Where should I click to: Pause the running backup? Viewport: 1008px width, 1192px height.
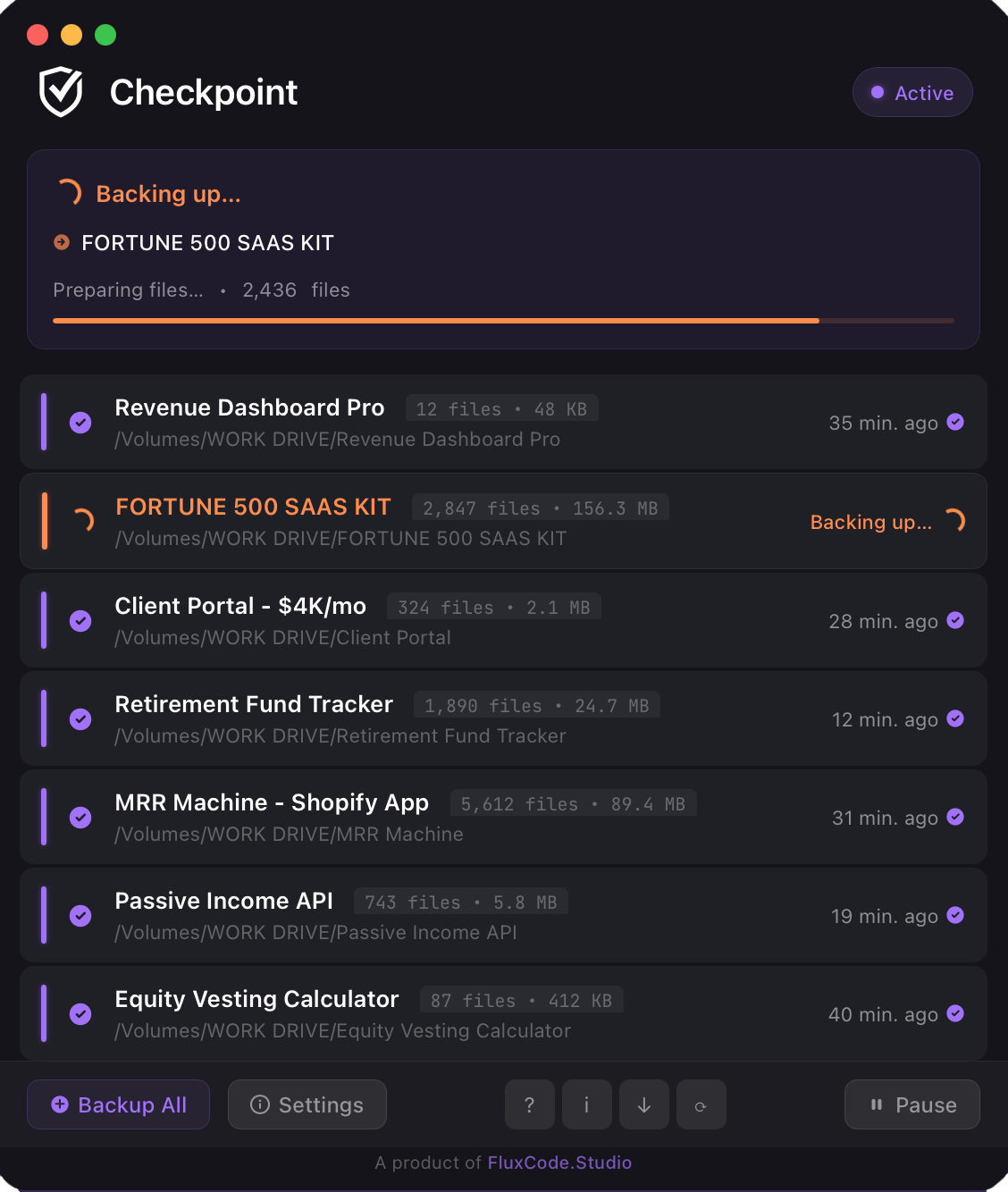point(911,1104)
